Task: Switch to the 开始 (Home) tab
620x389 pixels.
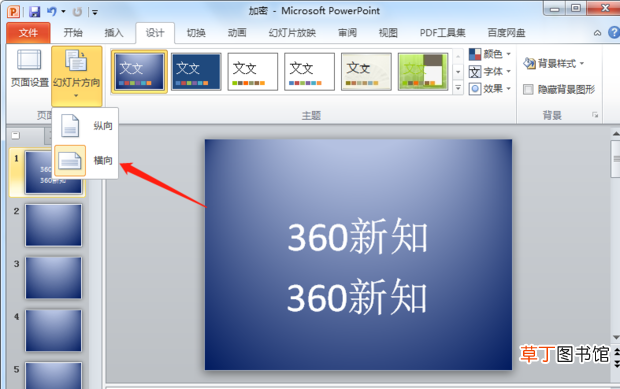Action: tap(73, 33)
